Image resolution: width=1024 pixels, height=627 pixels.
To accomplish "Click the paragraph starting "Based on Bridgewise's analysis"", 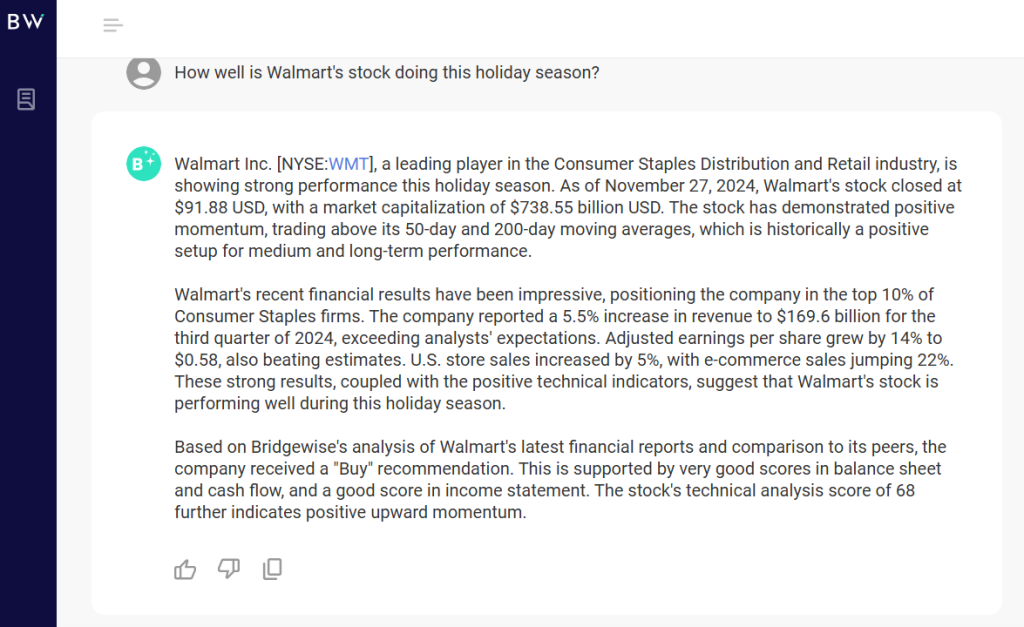I will point(560,479).
